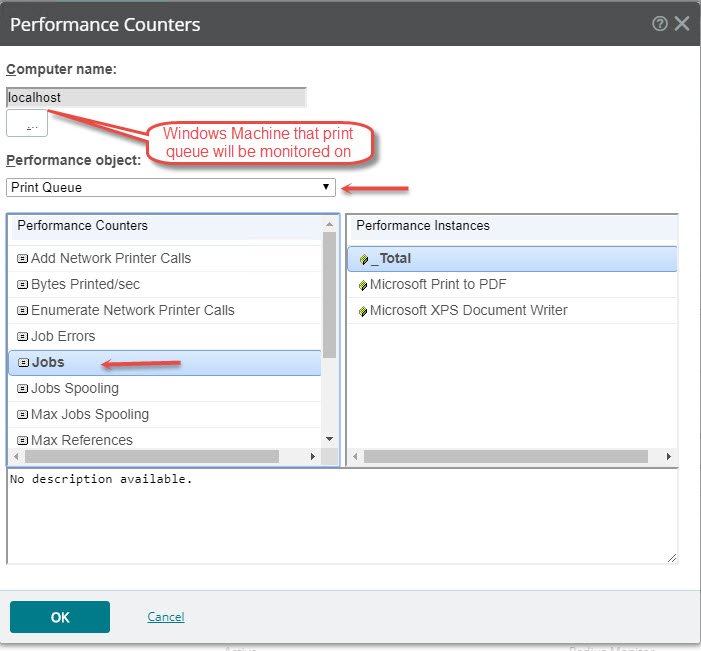Choose Enumerate Network Printer Calls counter

(x=132, y=310)
